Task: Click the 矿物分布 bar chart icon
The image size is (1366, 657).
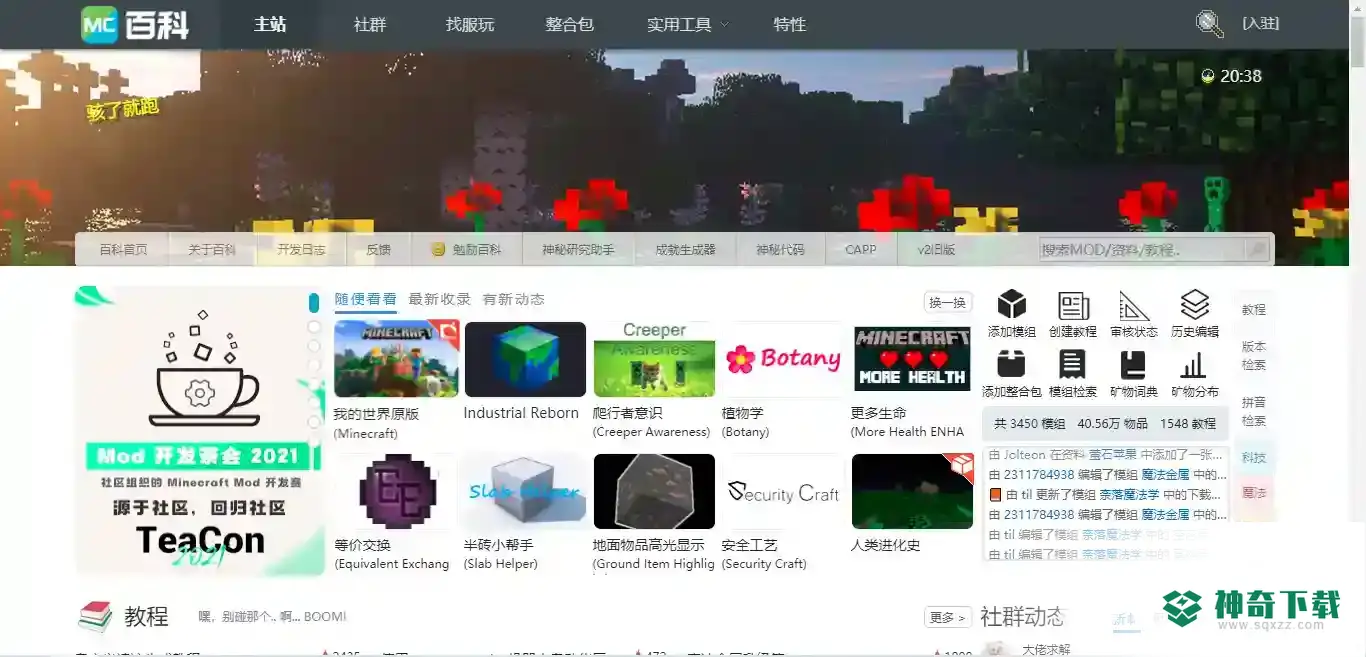Action: [1195, 364]
